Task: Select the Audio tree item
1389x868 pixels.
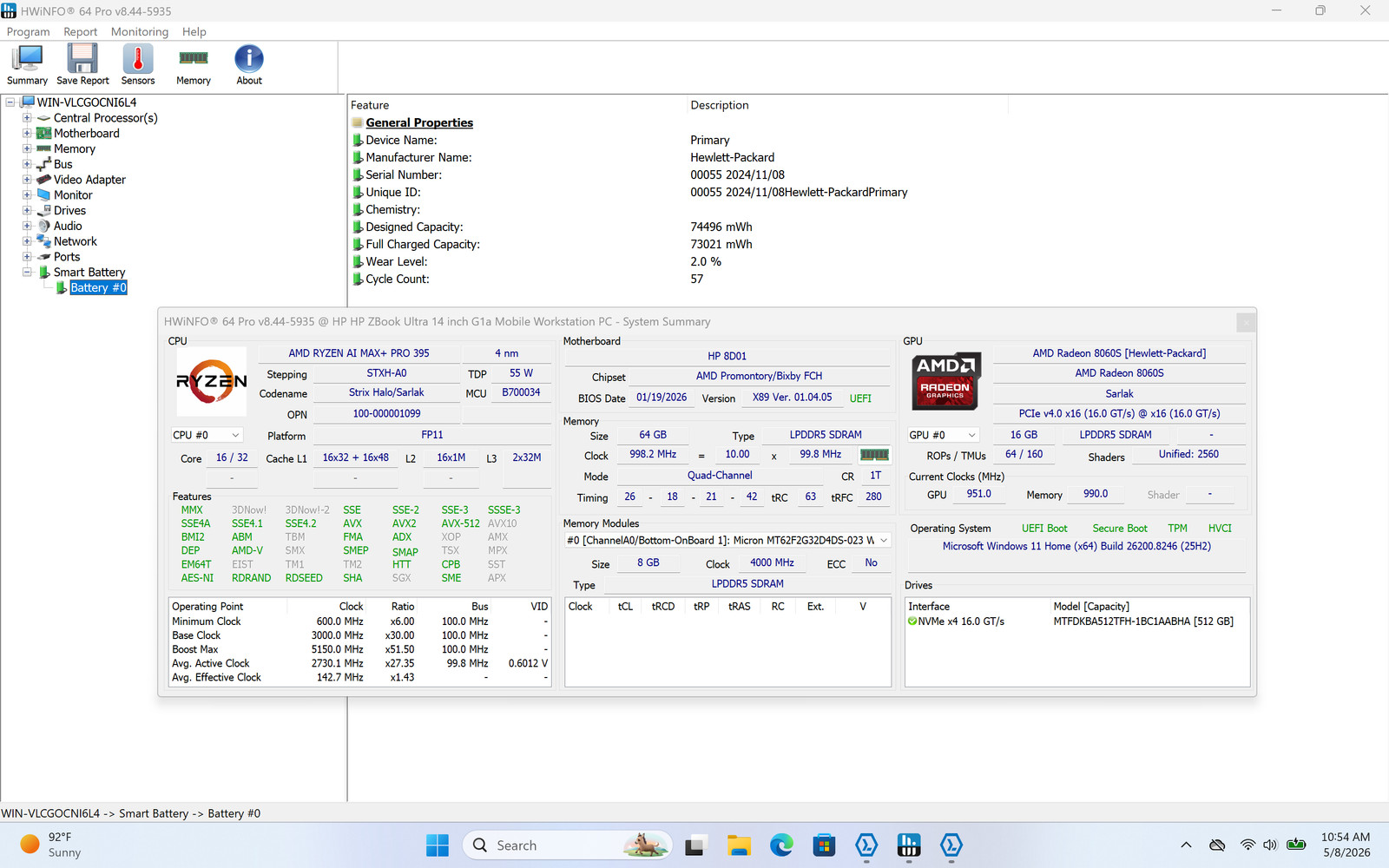Action: coord(68,227)
